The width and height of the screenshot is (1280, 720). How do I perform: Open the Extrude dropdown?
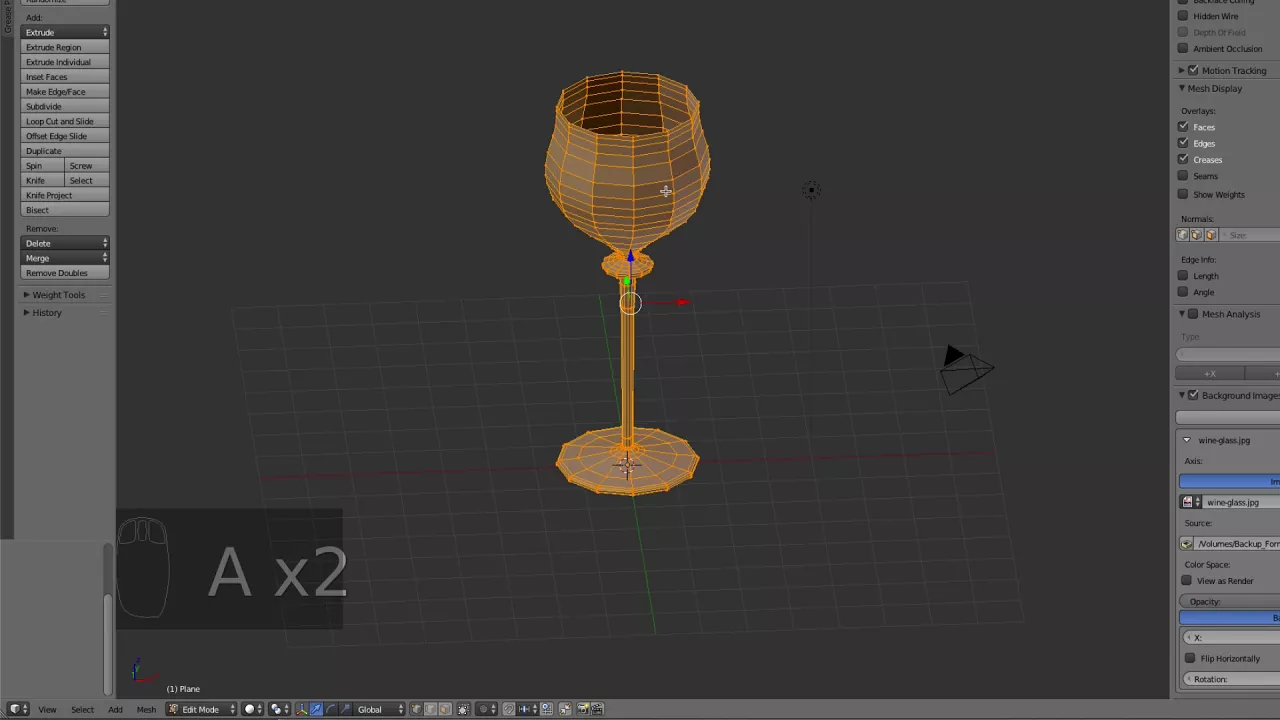tap(65, 32)
